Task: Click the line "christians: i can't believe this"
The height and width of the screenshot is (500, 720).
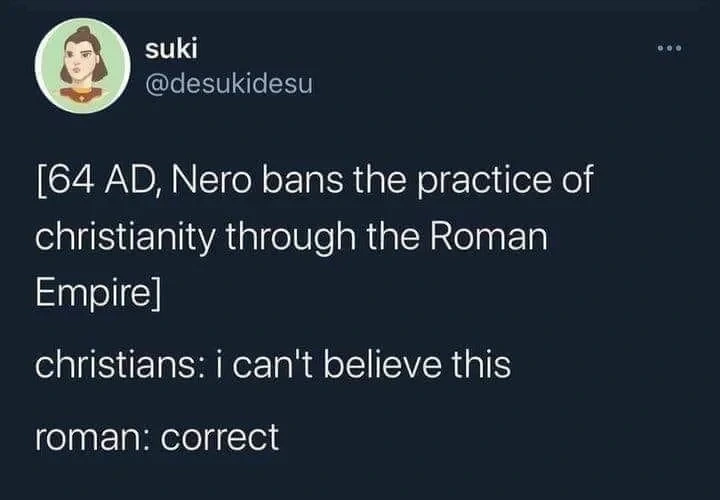Action: point(272,365)
